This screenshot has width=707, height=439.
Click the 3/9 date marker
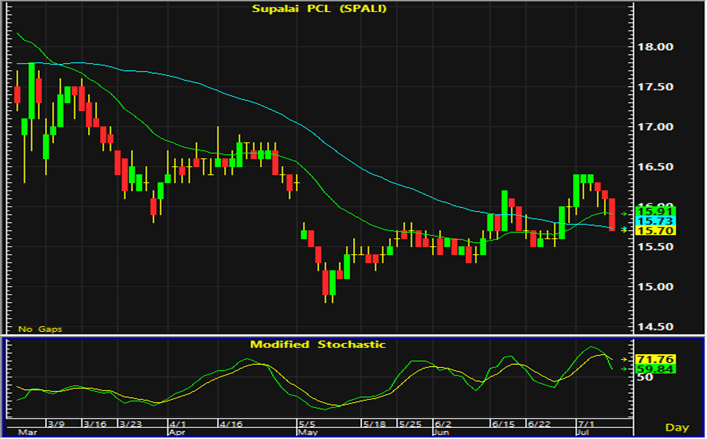[x=56, y=424]
